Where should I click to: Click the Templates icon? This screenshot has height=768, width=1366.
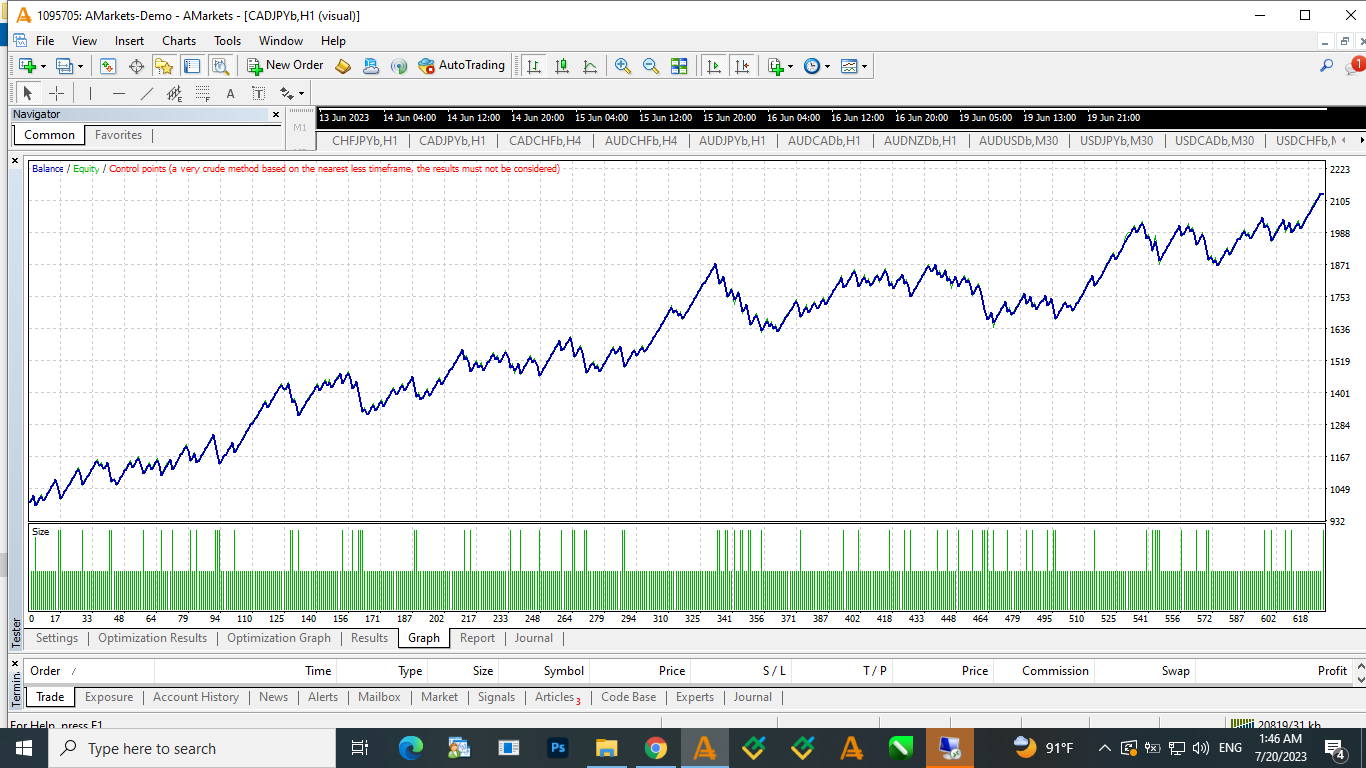click(x=849, y=66)
